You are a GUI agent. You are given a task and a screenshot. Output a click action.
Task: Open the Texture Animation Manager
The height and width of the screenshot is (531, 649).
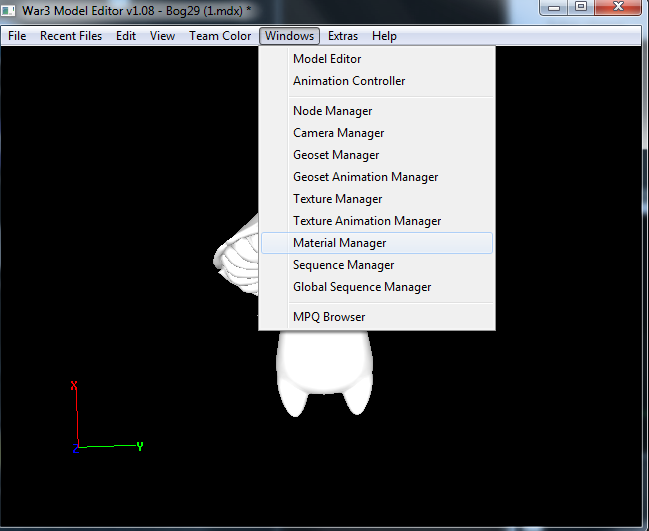click(377, 221)
